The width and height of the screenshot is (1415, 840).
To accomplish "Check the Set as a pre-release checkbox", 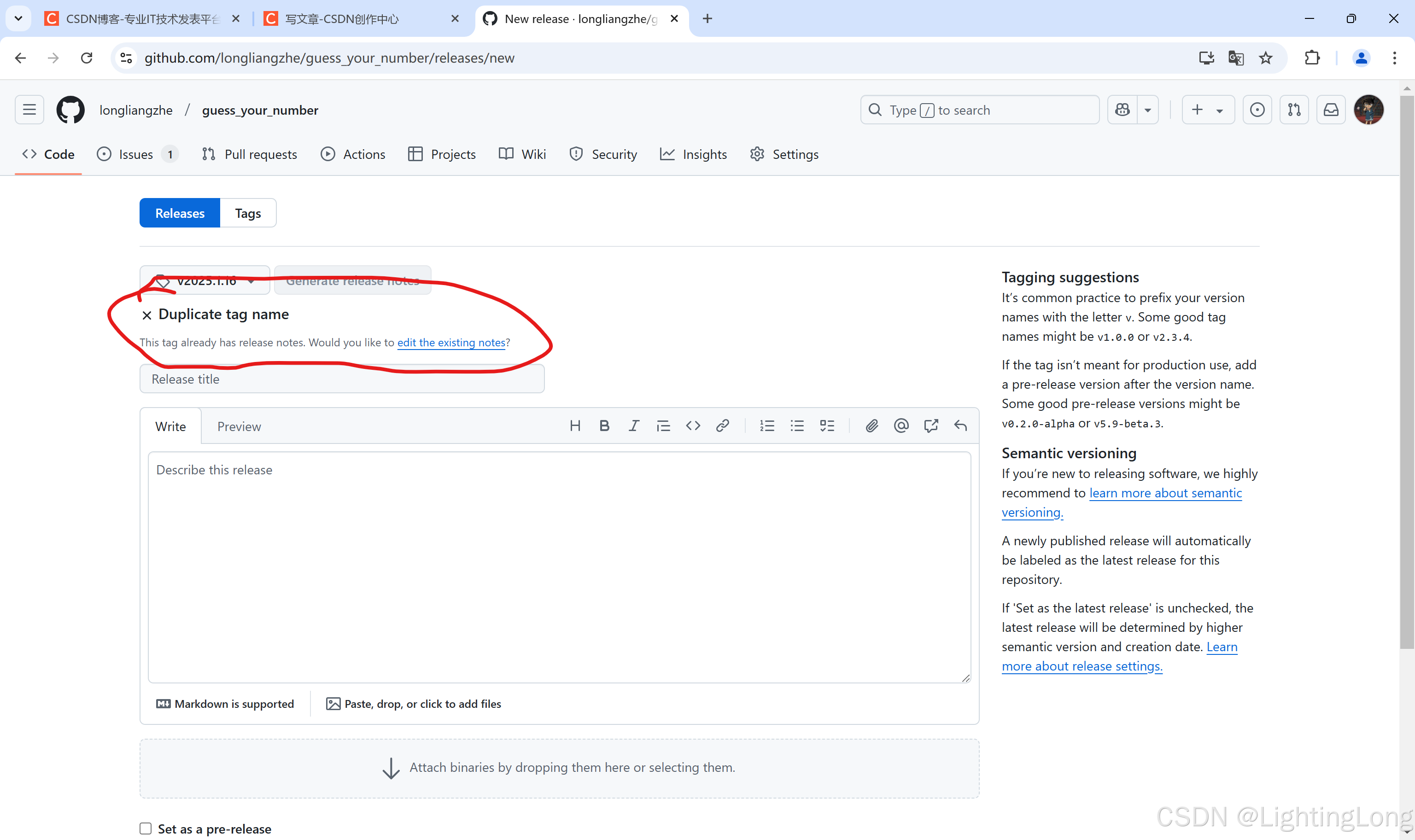I will point(146,828).
